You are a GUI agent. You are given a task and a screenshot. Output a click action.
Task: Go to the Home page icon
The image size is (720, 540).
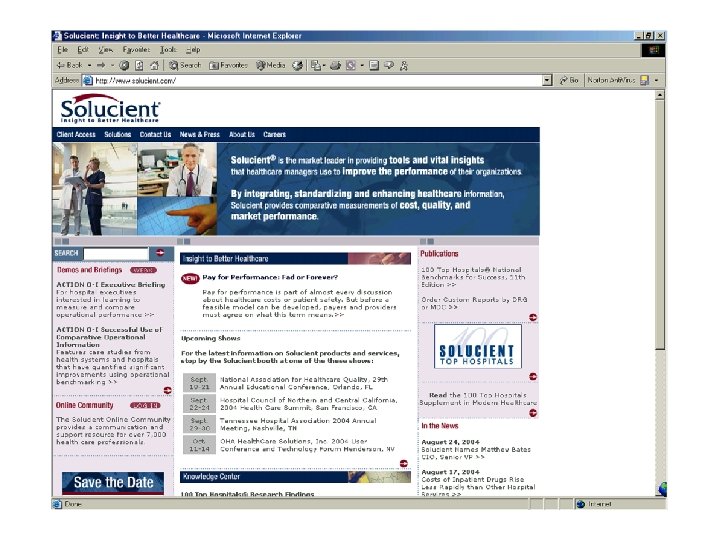[154, 66]
